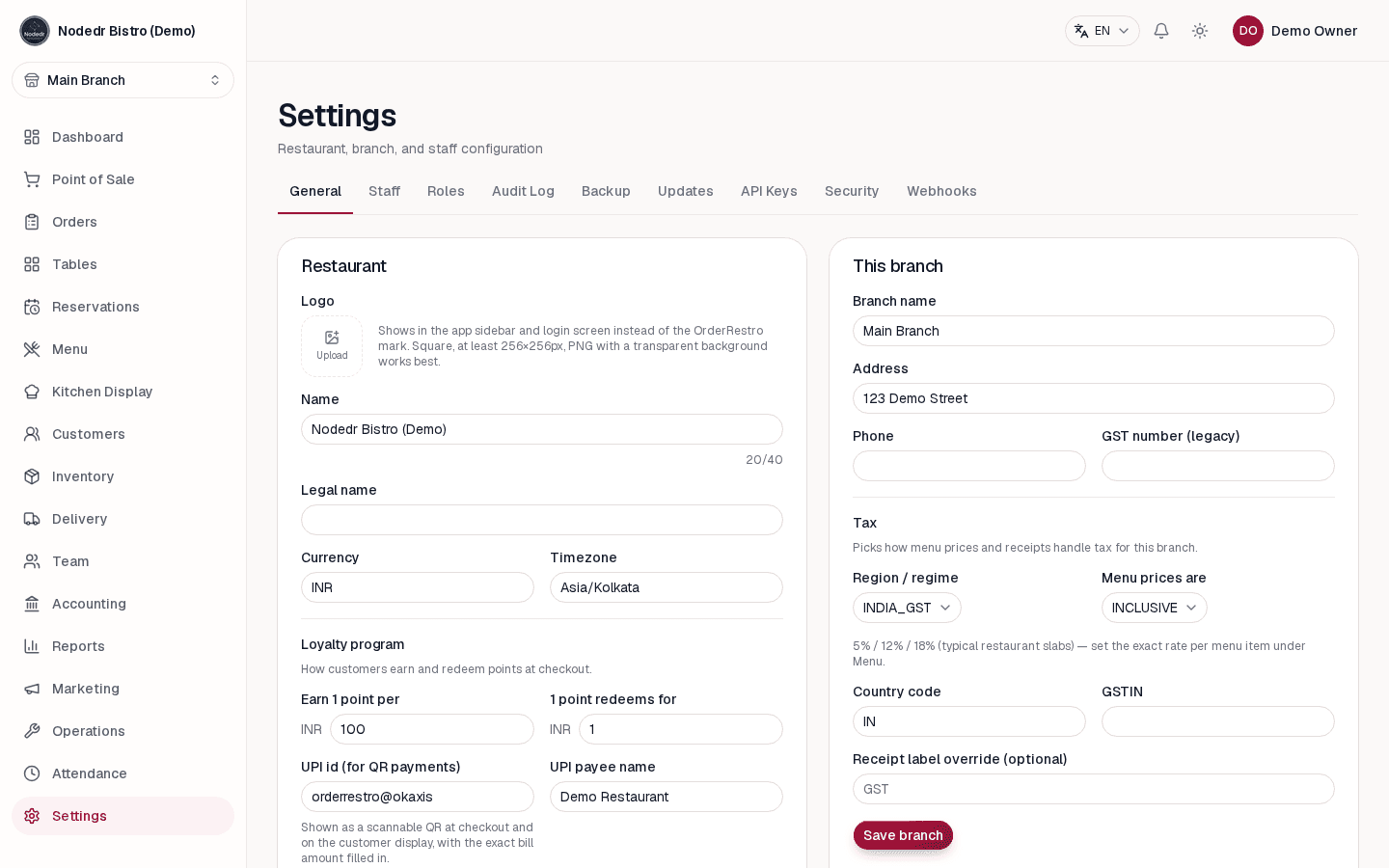Open the Menu prices are INCLUSIVE dropdown
The height and width of the screenshot is (868, 1389).
coord(1154,608)
